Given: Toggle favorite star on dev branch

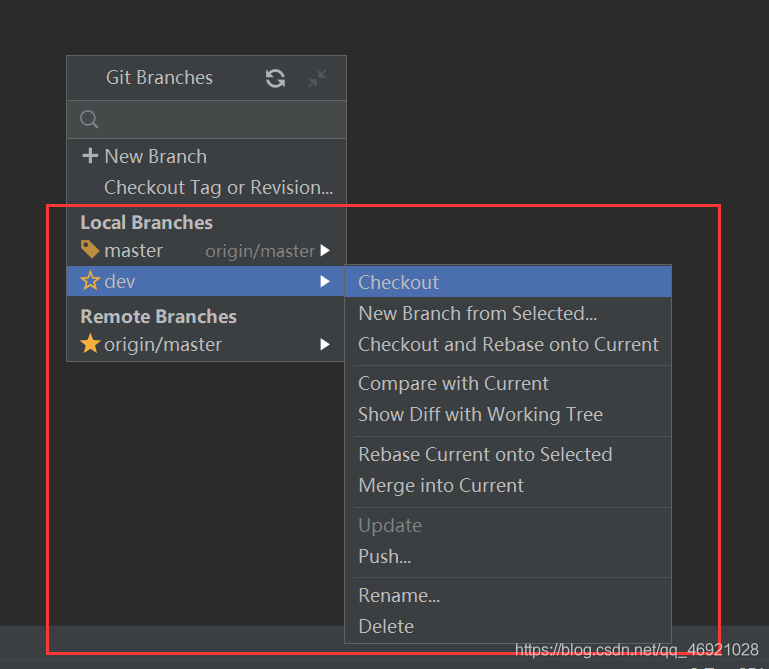Looking at the screenshot, I should coord(90,282).
